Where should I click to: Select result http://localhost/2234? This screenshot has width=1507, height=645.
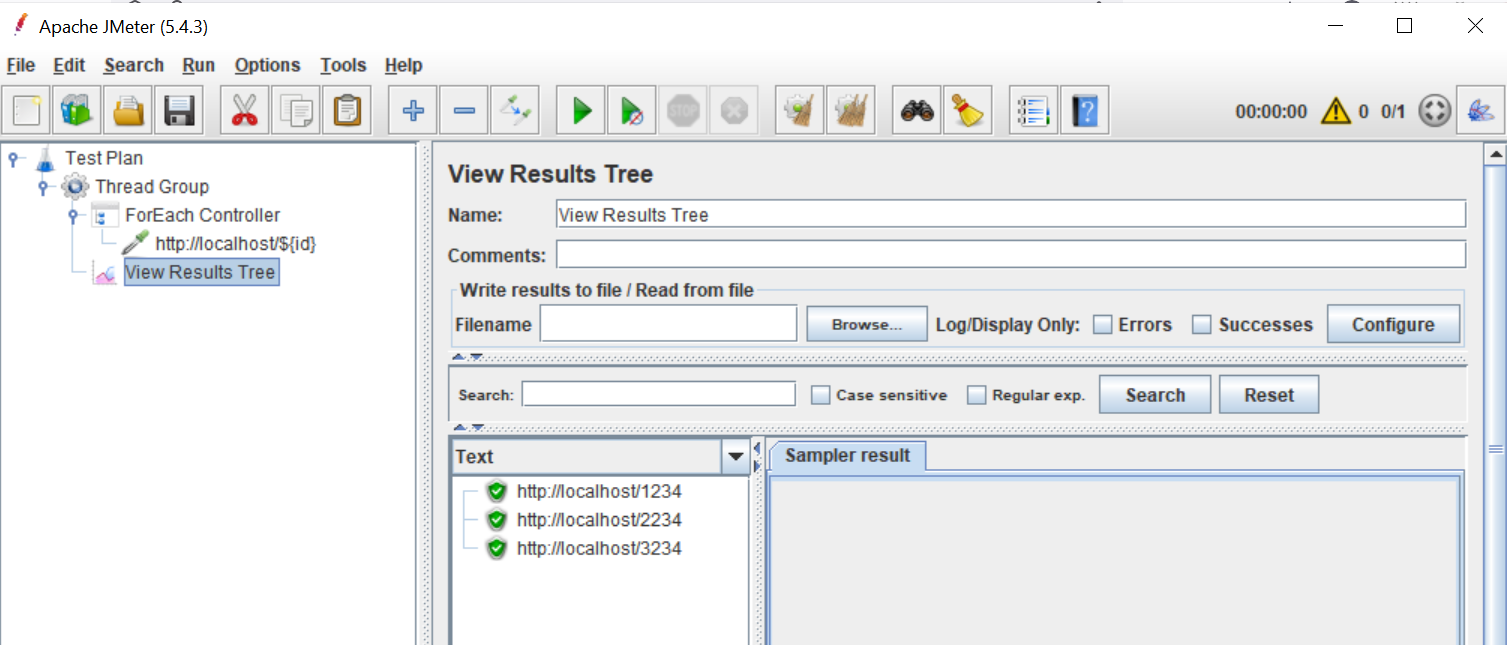coord(599,520)
